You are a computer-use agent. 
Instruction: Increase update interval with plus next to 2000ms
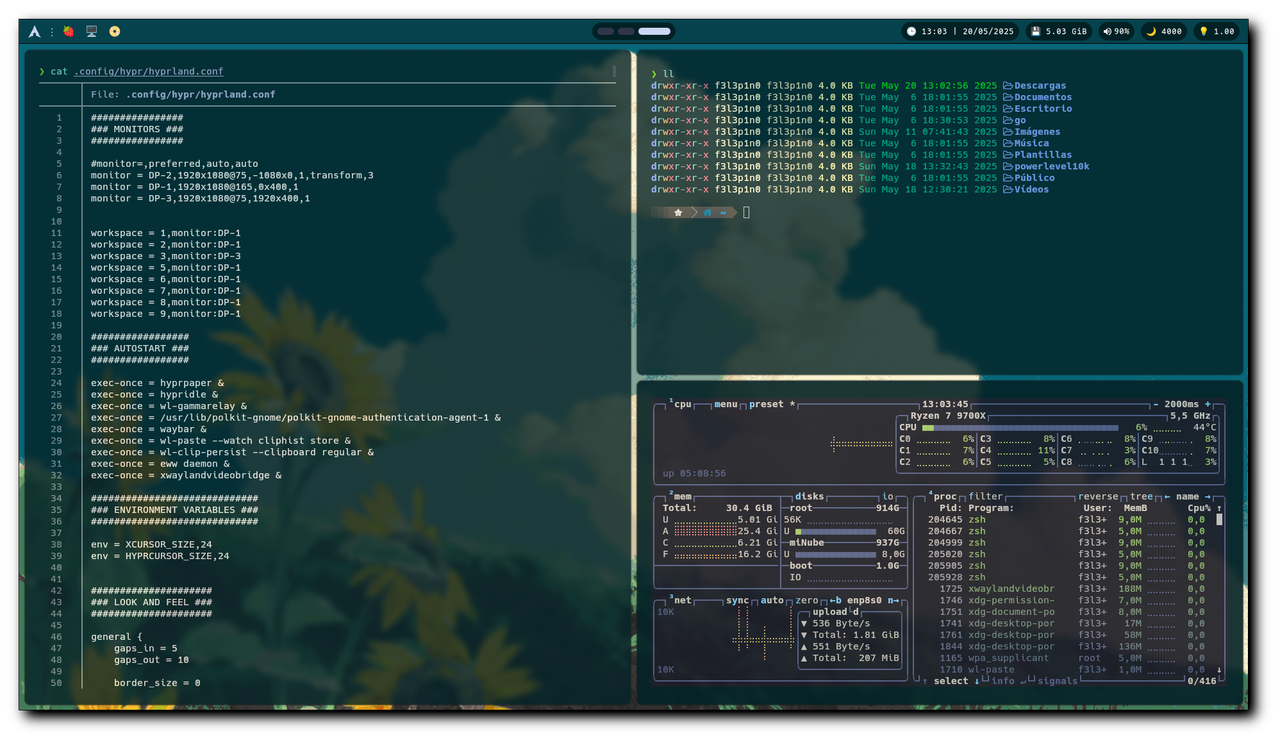tap(1208, 404)
